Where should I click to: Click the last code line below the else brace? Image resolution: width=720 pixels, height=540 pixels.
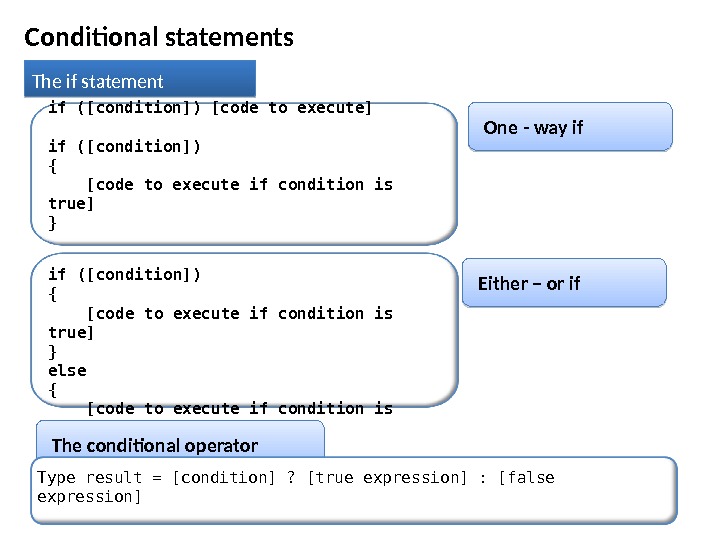pyautogui.click(x=240, y=408)
